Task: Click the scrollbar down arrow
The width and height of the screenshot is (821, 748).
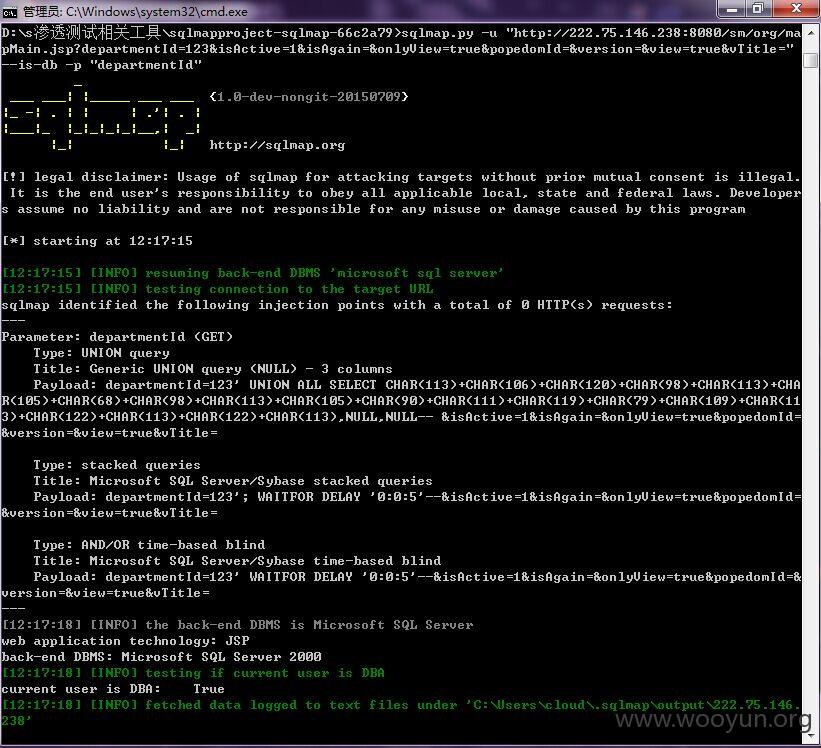Action: point(811,736)
